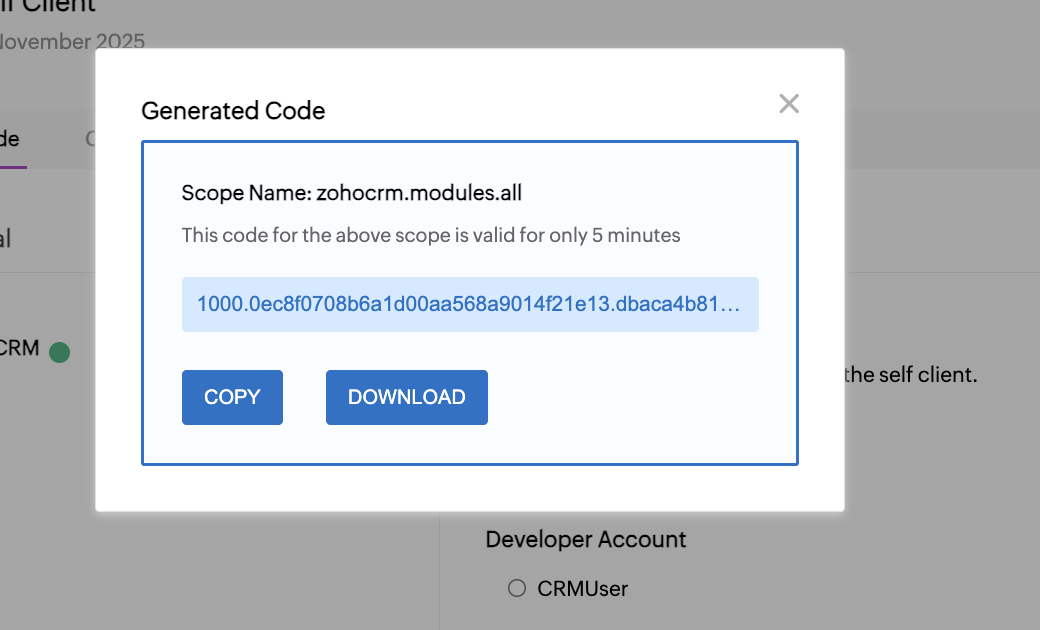This screenshot has height=630, width=1040.
Task: Copy the generated code
Action: [232, 397]
